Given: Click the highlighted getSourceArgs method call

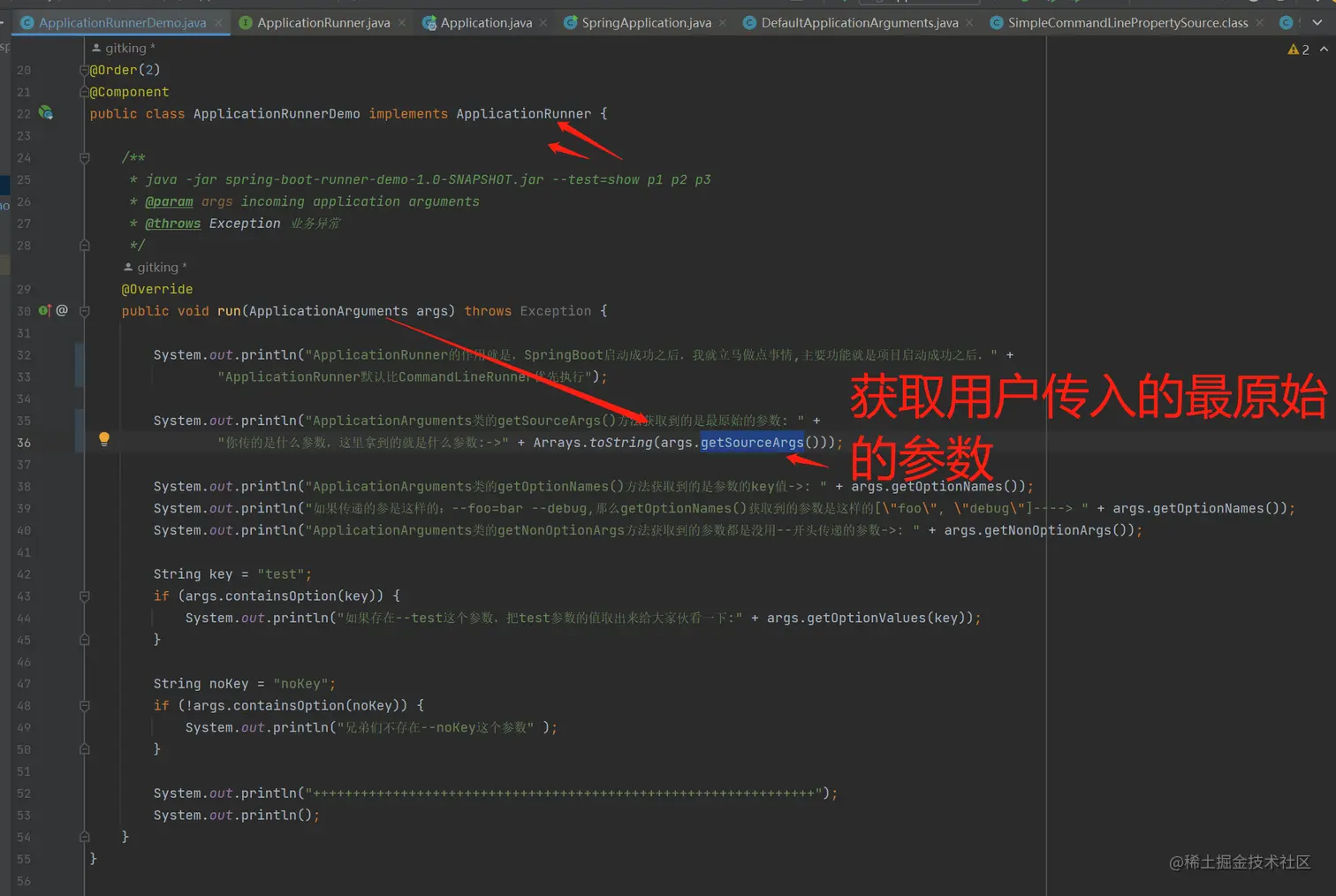Looking at the screenshot, I should (752, 442).
